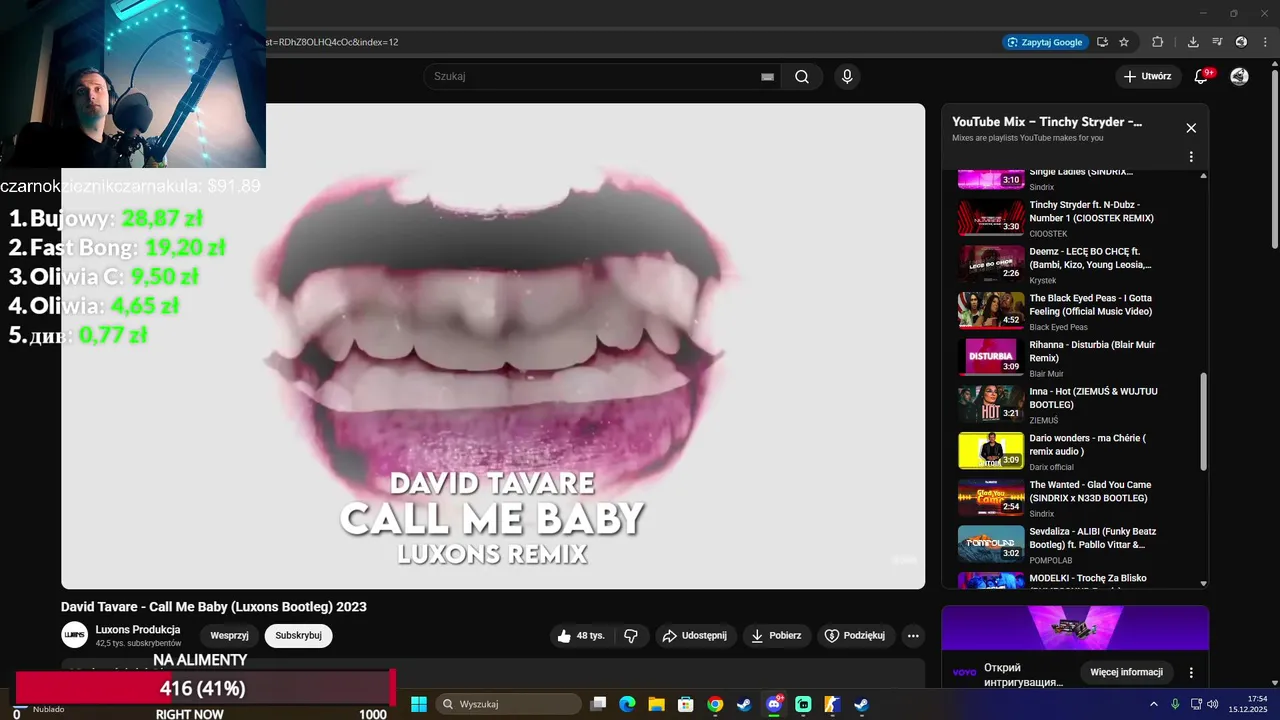Close the YouTube Mix playlist panel
Viewport: 1280px width, 720px height.
(x=1191, y=128)
